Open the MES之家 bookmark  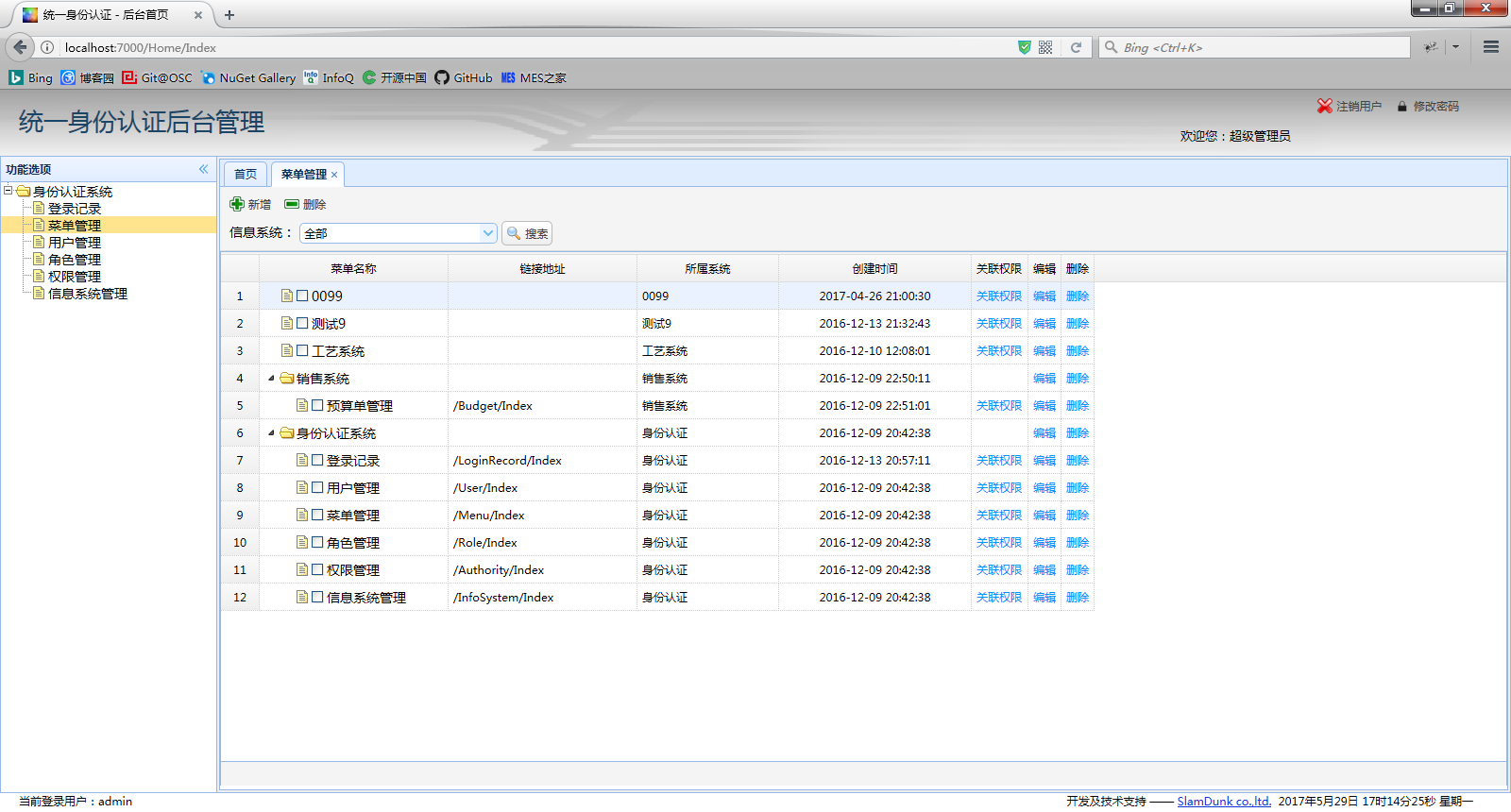point(534,77)
